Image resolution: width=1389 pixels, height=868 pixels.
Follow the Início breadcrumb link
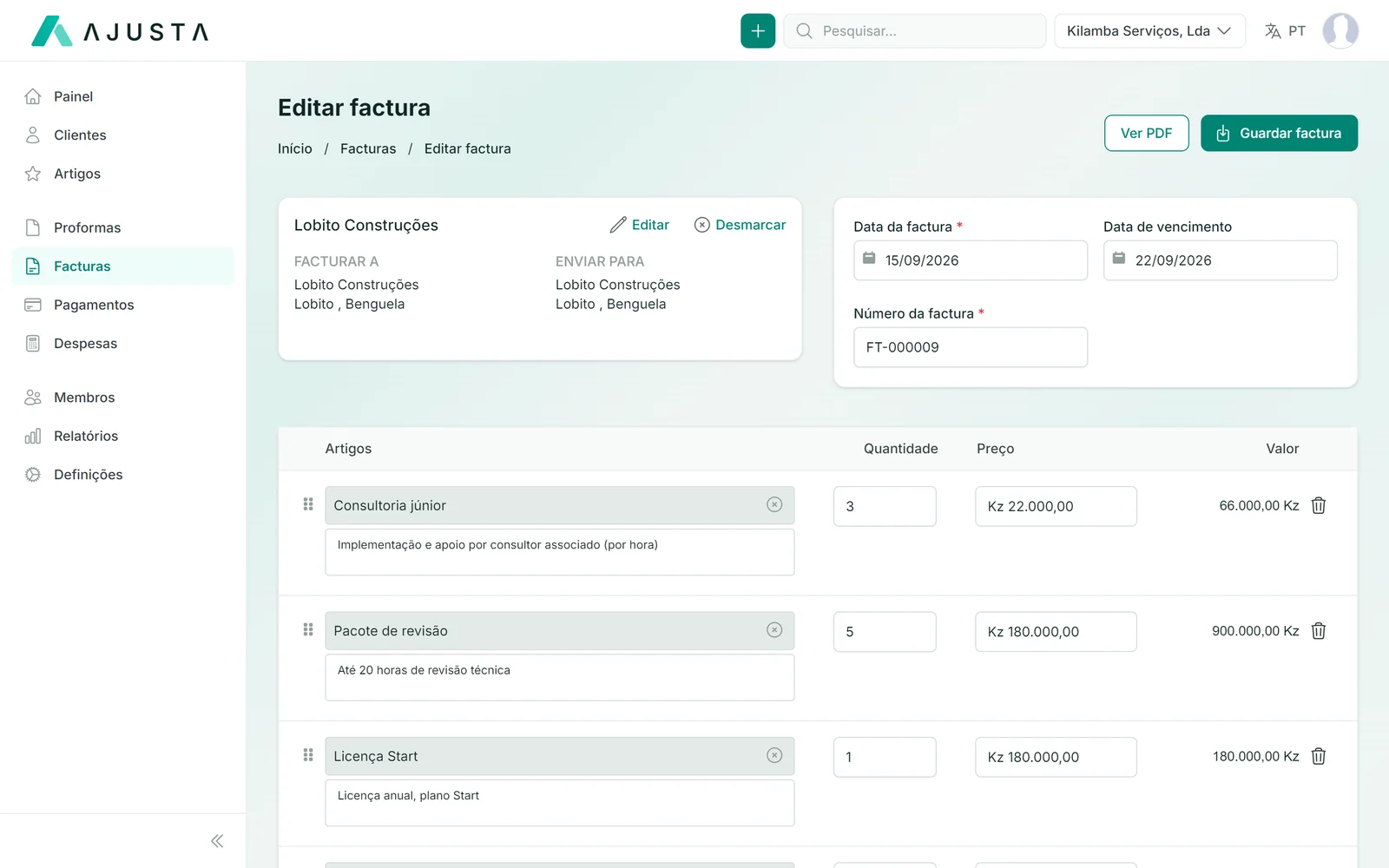click(x=295, y=148)
